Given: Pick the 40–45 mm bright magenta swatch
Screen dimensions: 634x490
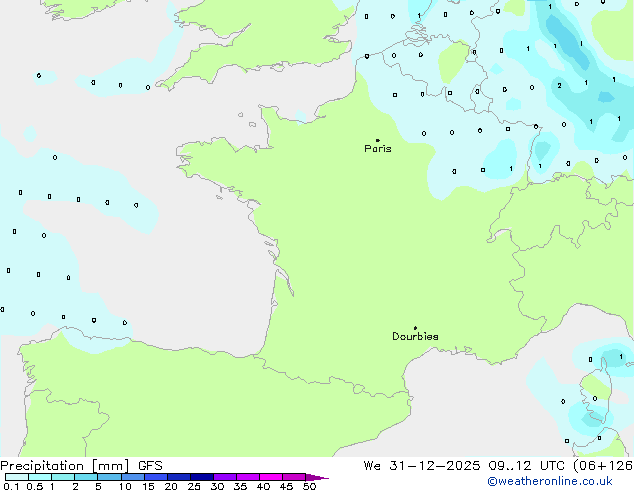Looking at the screenshot, I should [271, 477].
